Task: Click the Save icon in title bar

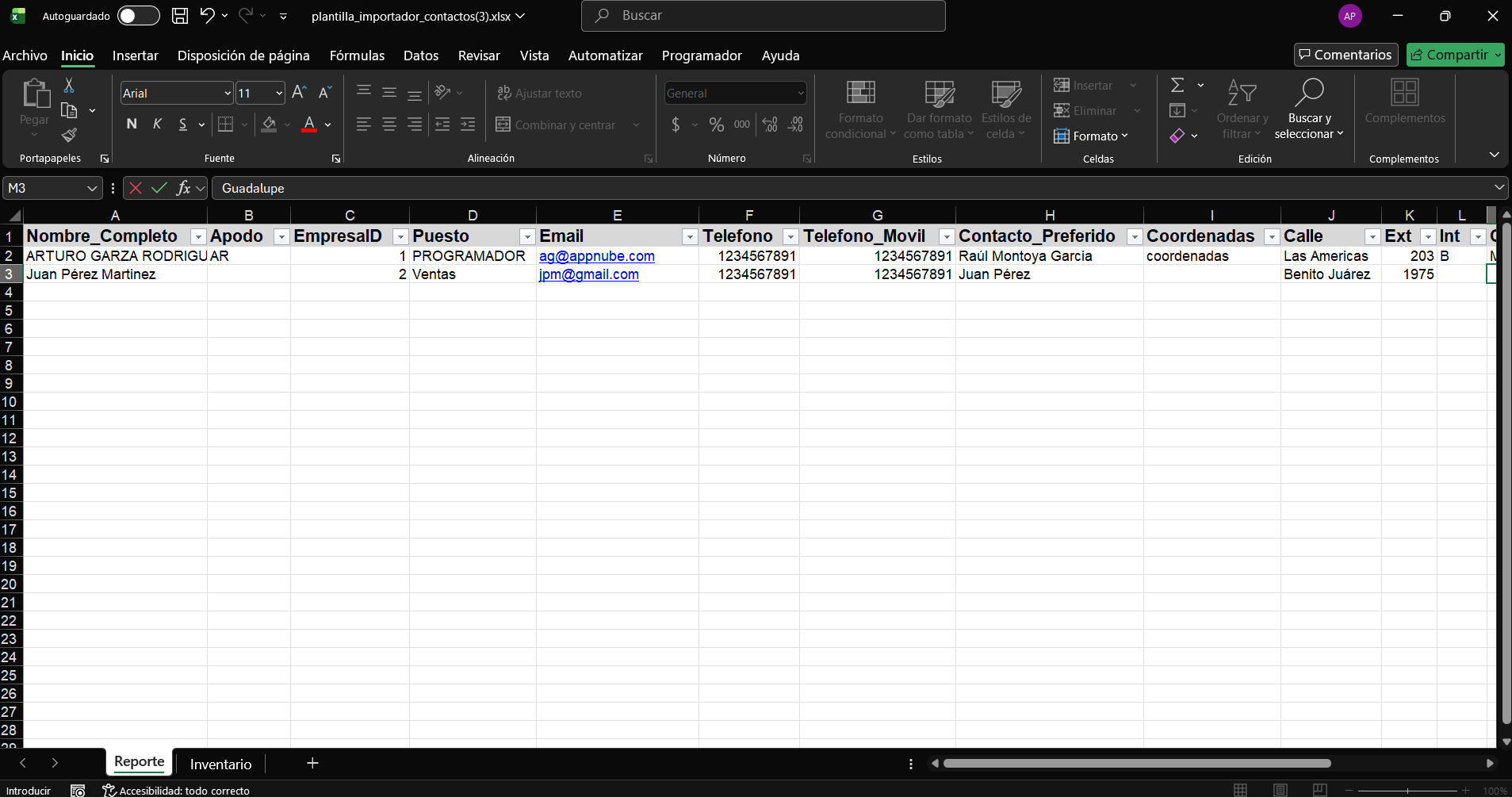Action: pos(180,16)
